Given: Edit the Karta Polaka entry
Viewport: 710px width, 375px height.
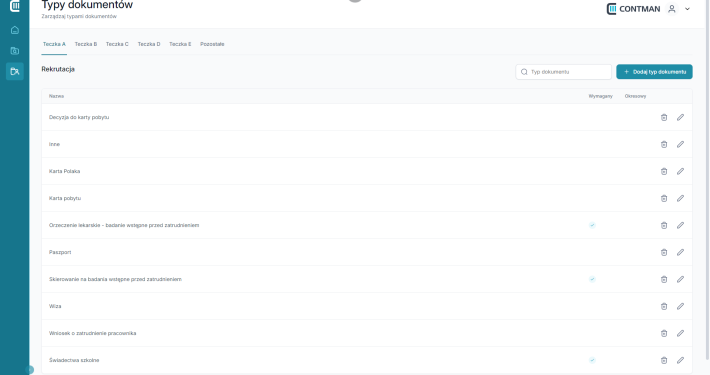Looking at the screenshot, I should pyautogui.click(x=680, y=171).
